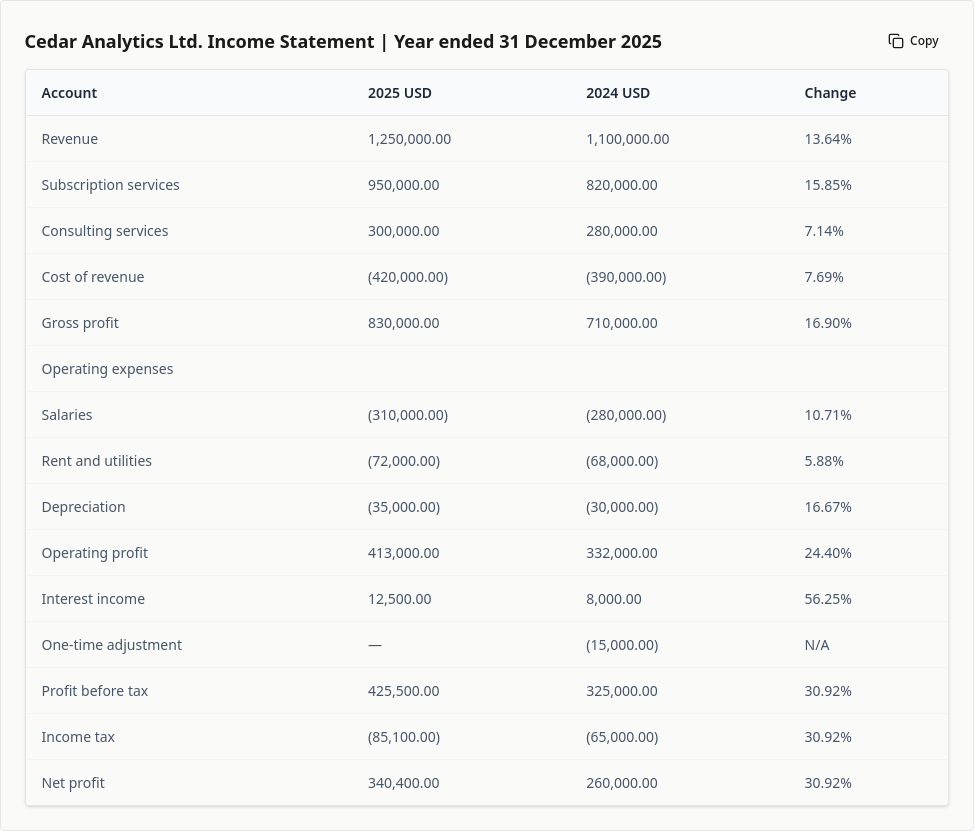Viewport: 974px width, 831px height.
Task: Select the 1,250,000.00 revenue value
Action: (x=409, y=139)
